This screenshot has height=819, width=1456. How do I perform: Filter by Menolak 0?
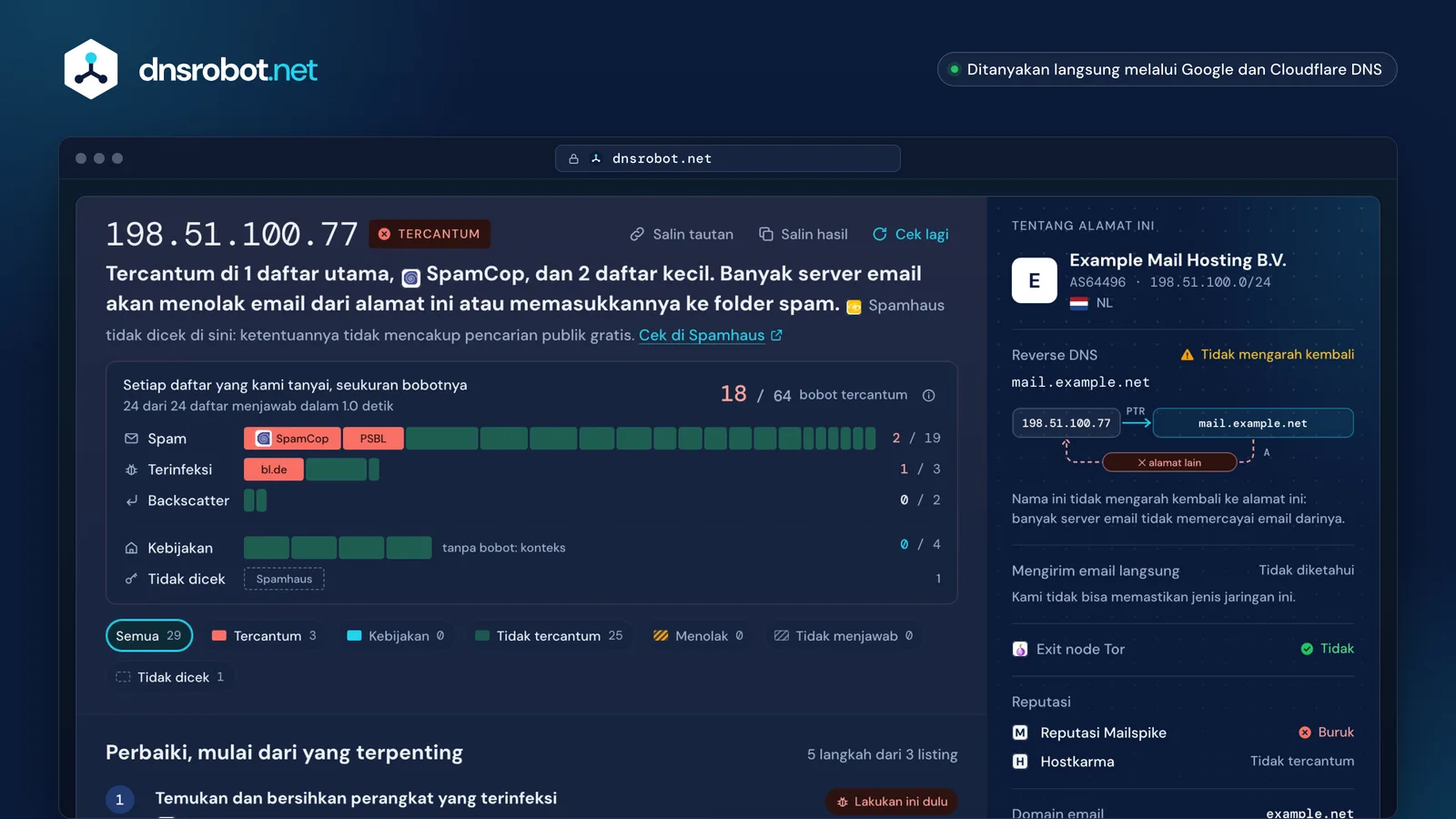point(699,636)
